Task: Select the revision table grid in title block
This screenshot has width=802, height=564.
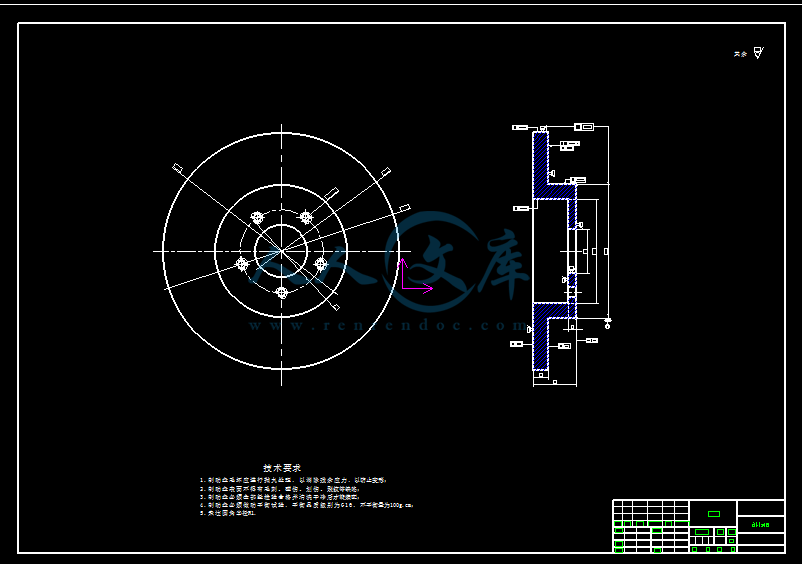Action: point(650,525)
